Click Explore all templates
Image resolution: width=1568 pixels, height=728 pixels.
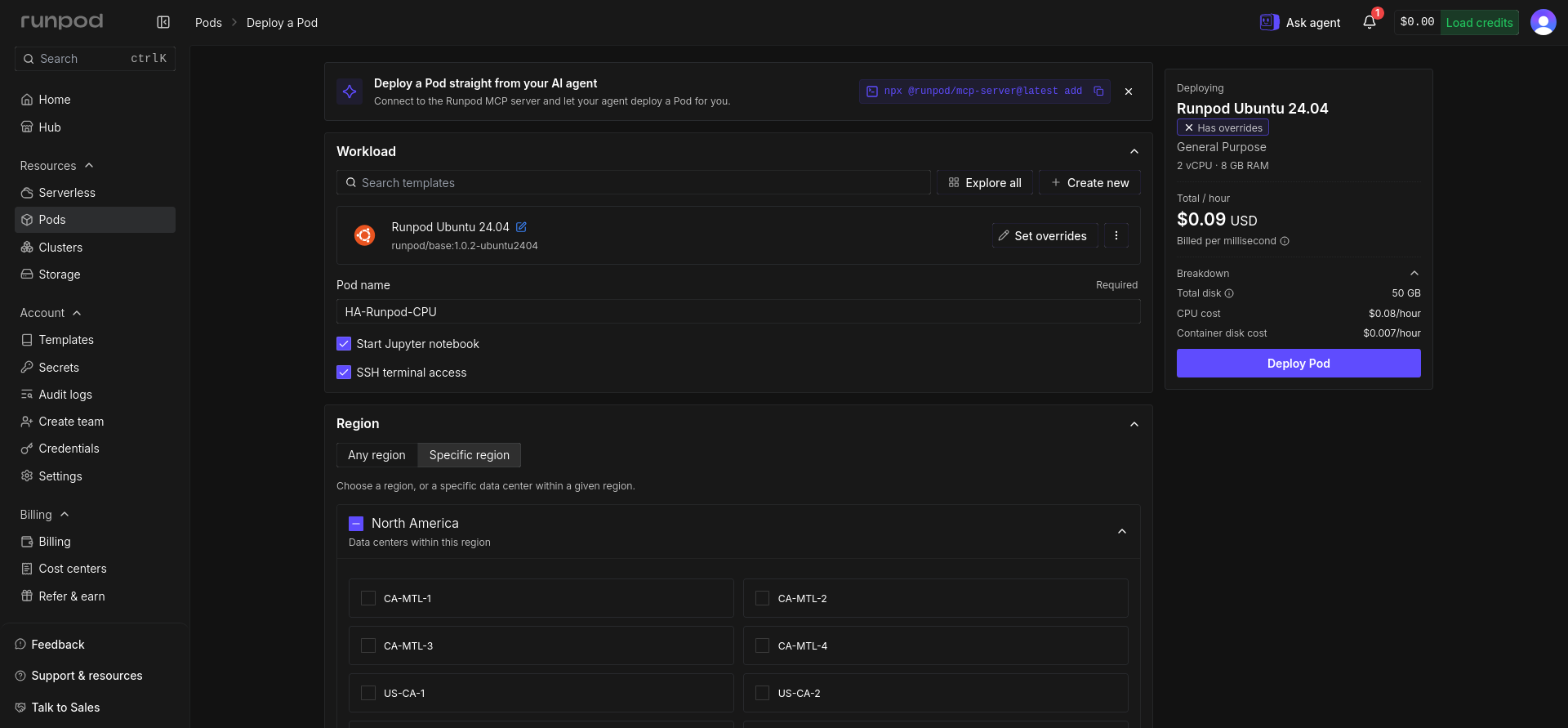(x=985, y=183)
